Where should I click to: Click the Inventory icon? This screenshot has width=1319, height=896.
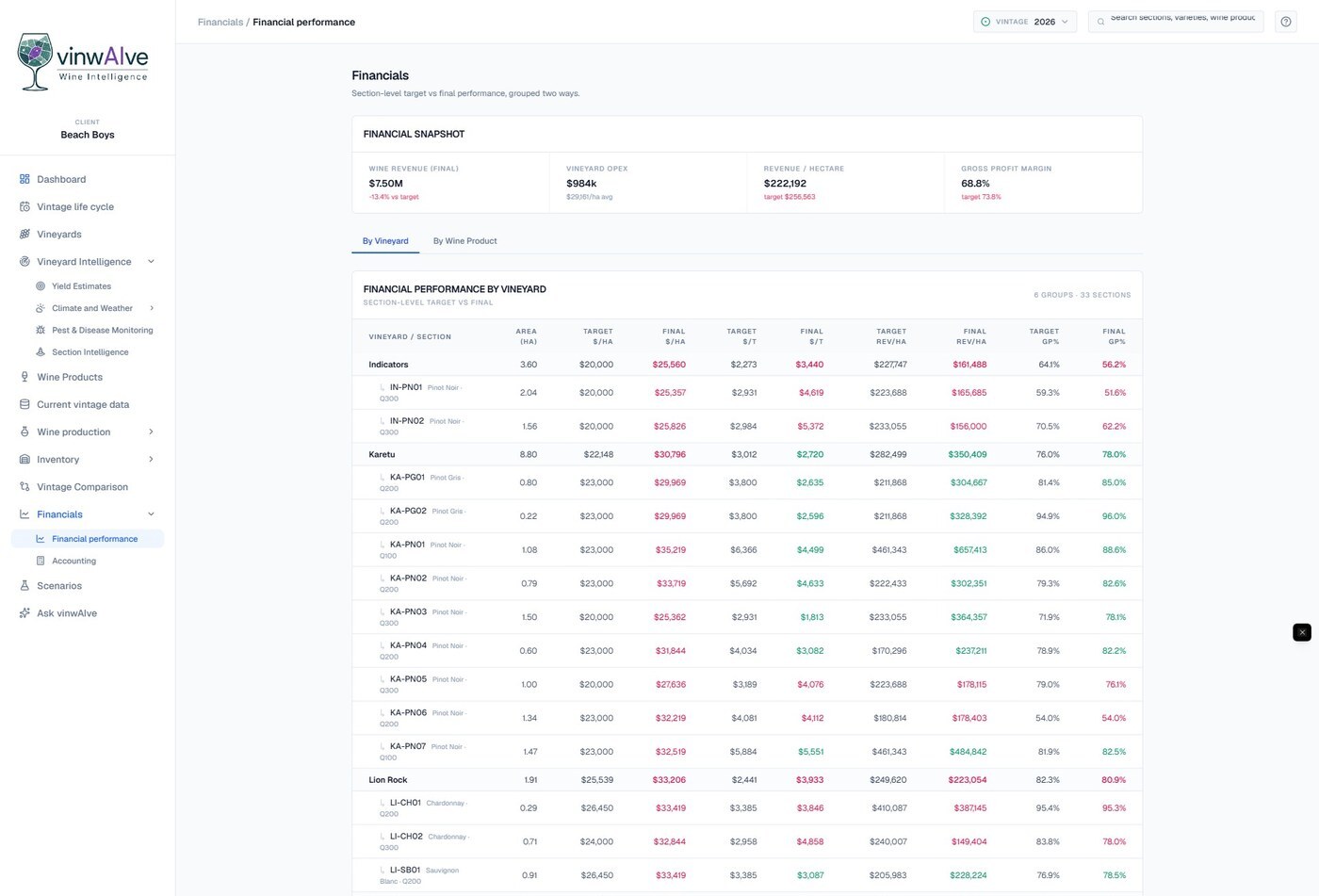24,459
